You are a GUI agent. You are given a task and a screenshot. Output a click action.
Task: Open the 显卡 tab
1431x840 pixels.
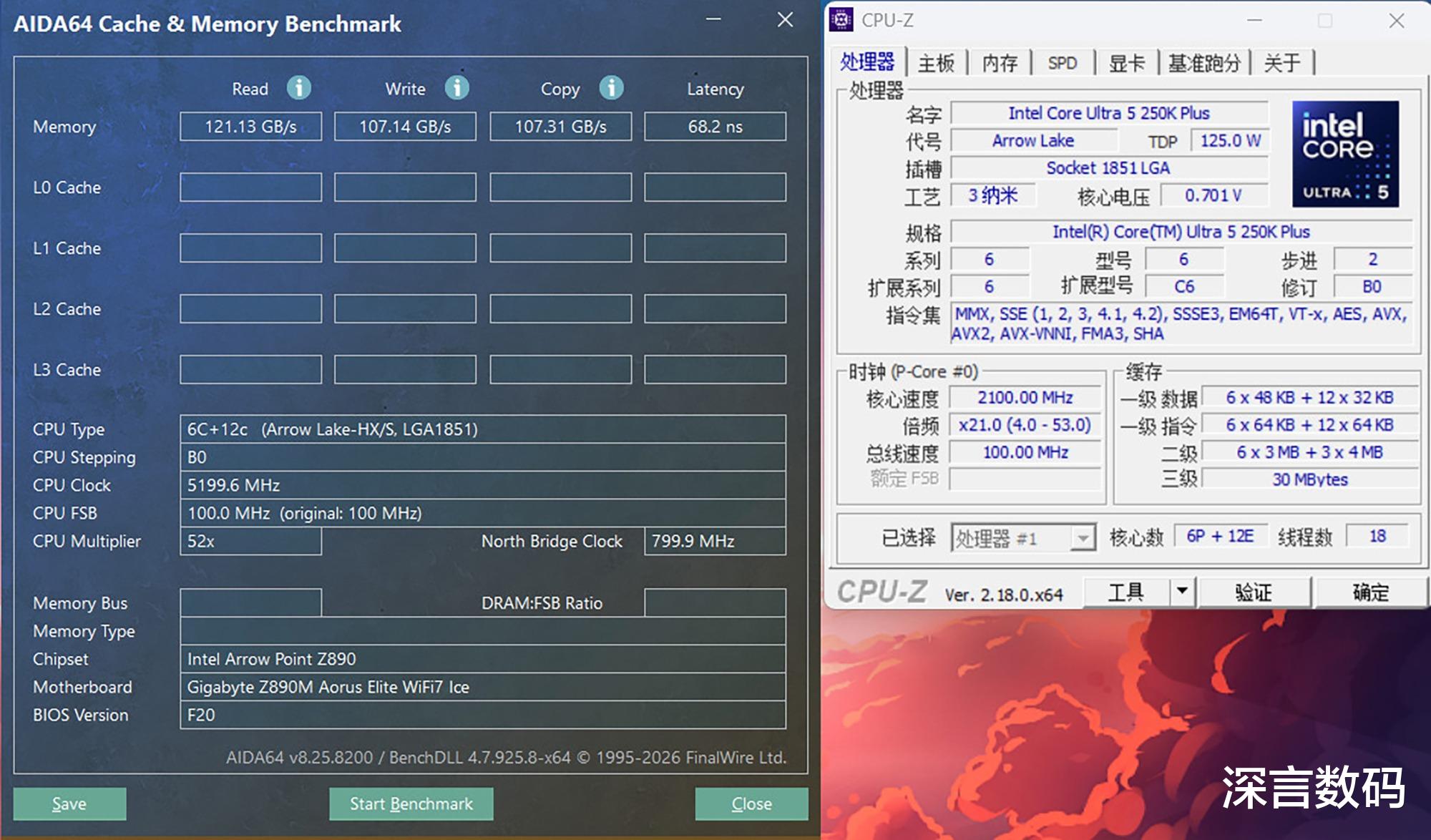[x=1126, y=63]
